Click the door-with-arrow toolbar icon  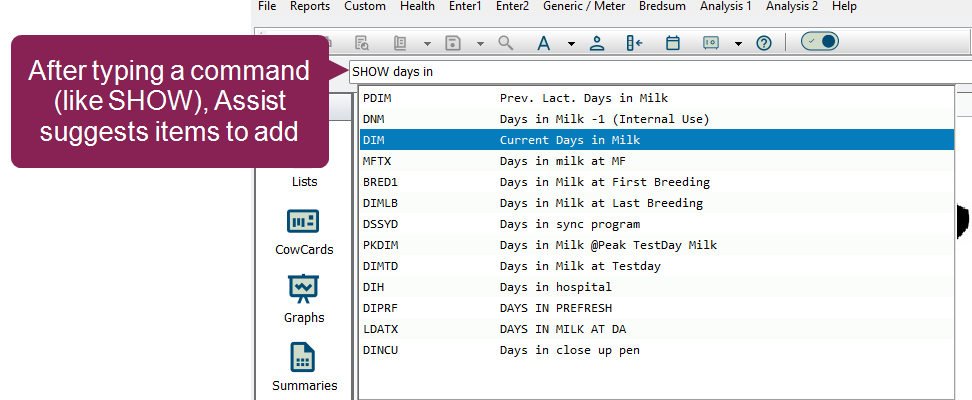[x=634, y=43]
